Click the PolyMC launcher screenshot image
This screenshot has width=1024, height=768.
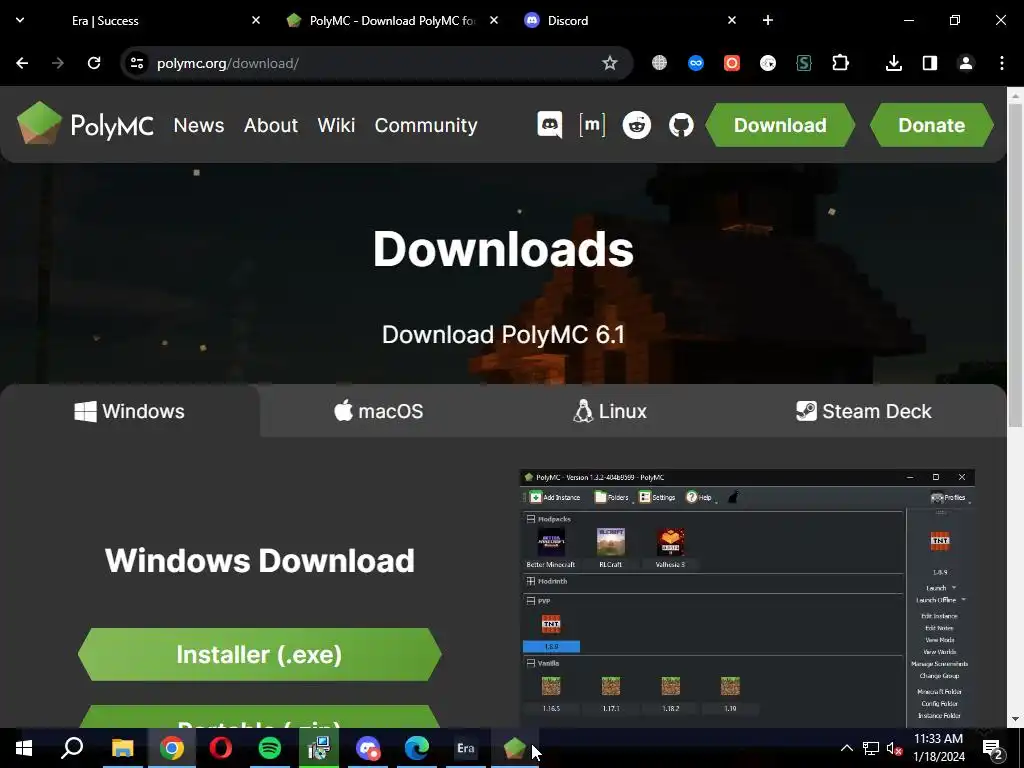[x=746, y=598]
